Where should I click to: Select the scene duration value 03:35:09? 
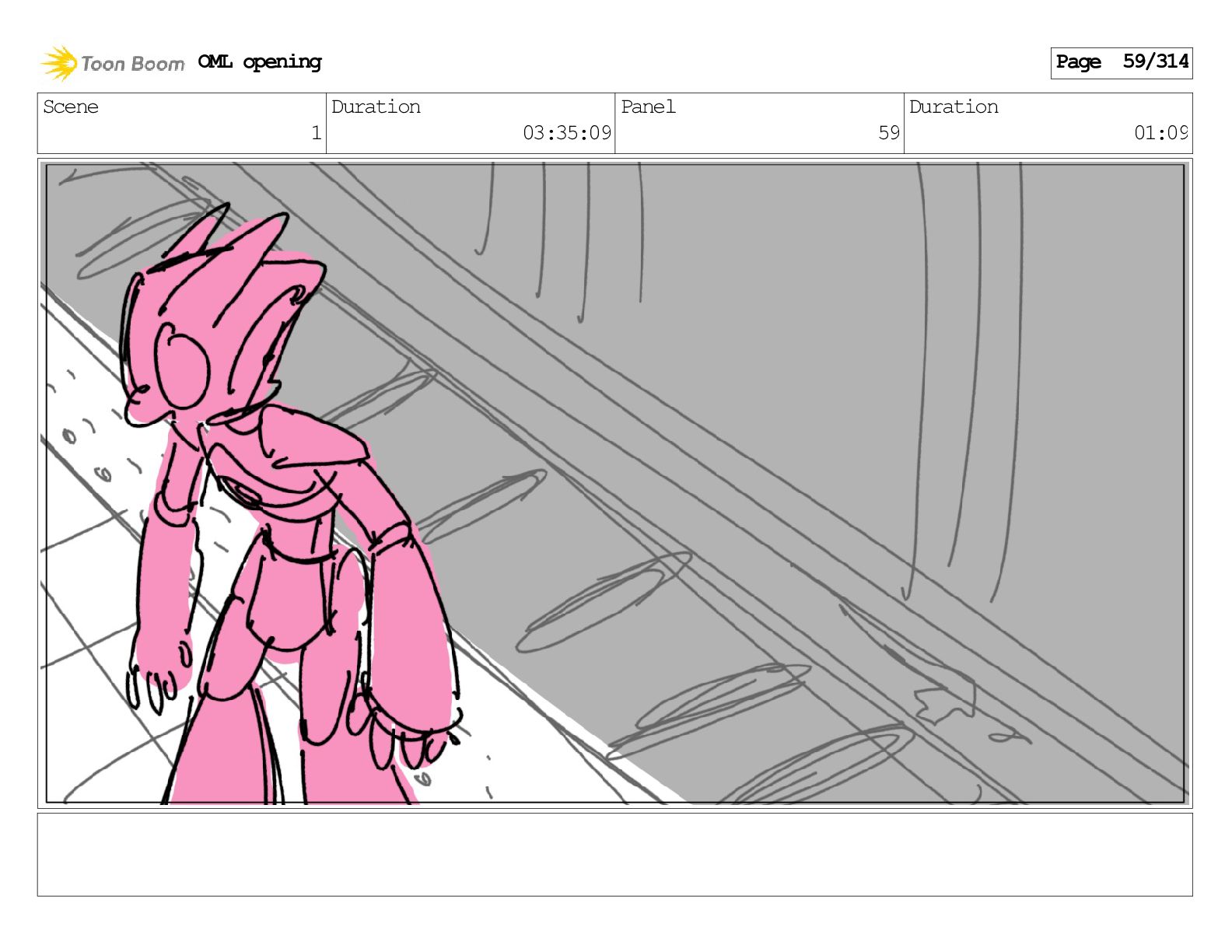pos(566,133)
